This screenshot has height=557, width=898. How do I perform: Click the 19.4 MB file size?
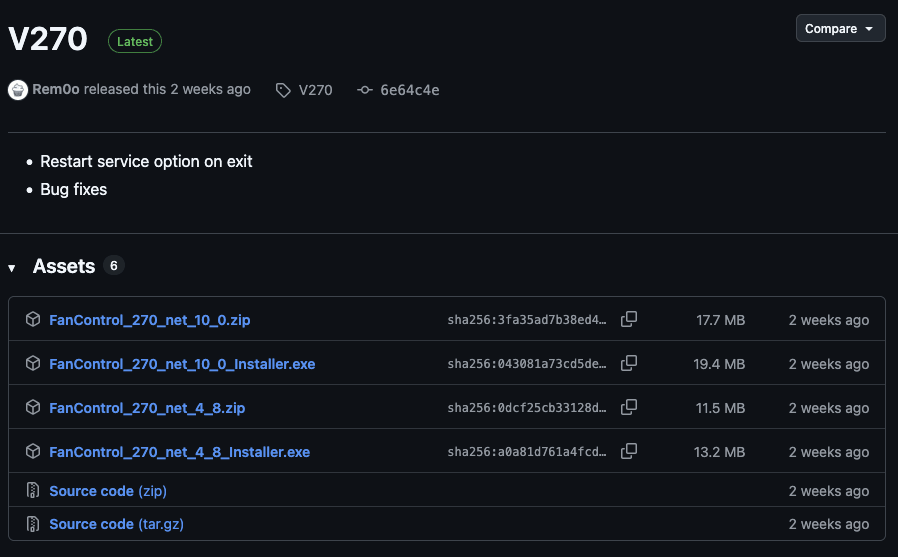point(719,365)
